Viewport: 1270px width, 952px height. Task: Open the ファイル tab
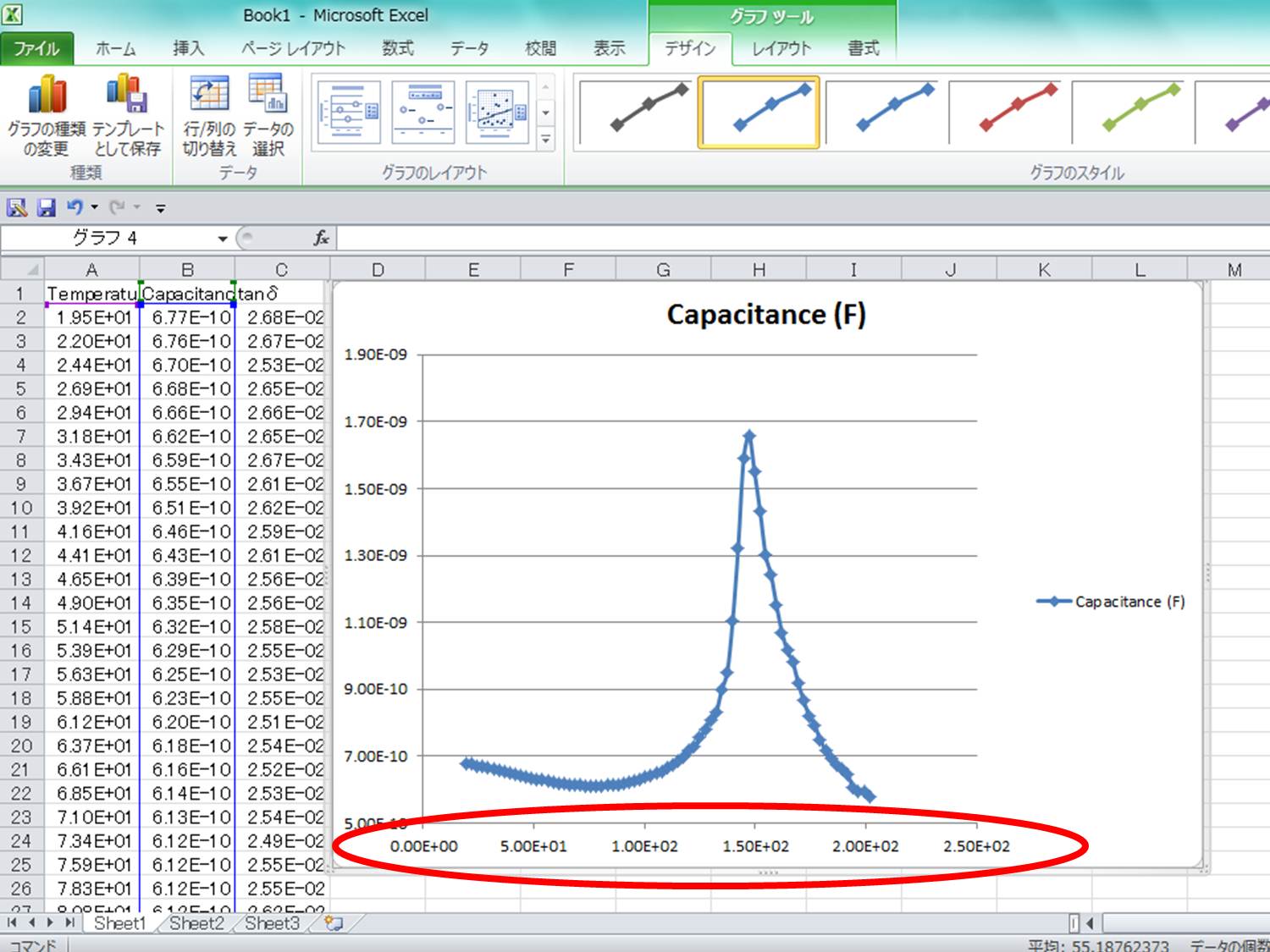(36, 48)
